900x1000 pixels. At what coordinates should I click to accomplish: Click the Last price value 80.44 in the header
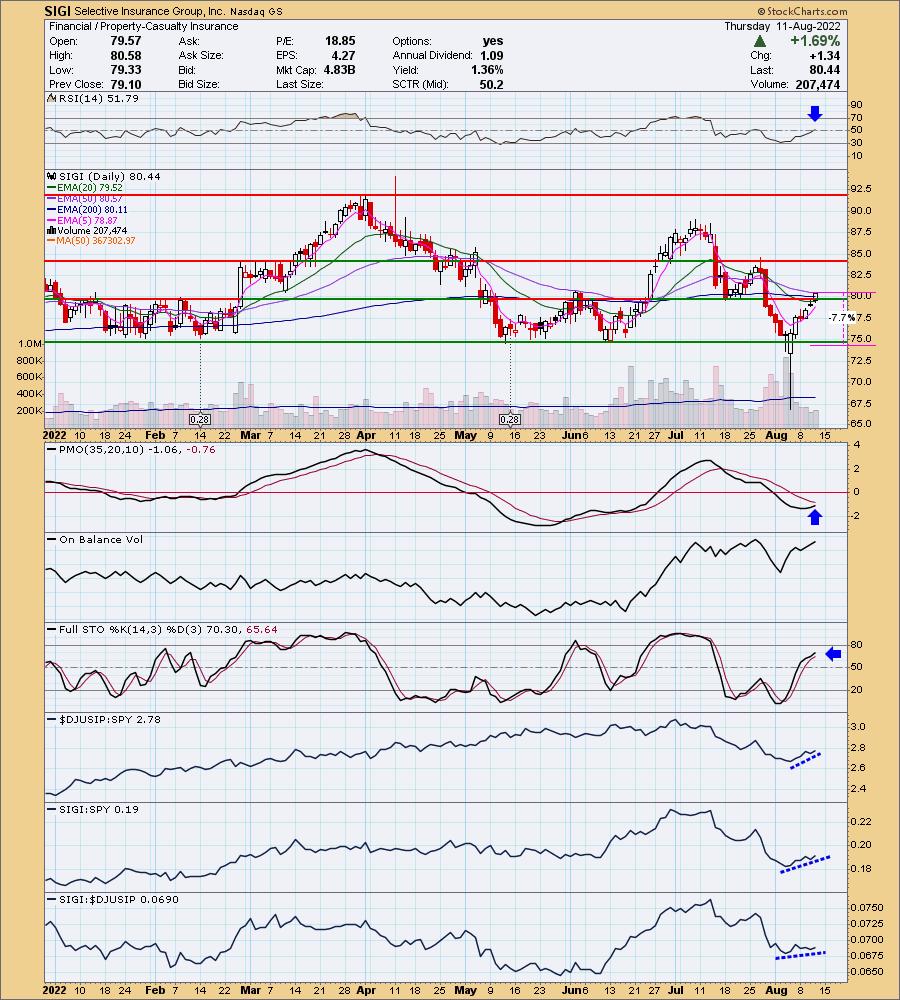pos(825,70)
